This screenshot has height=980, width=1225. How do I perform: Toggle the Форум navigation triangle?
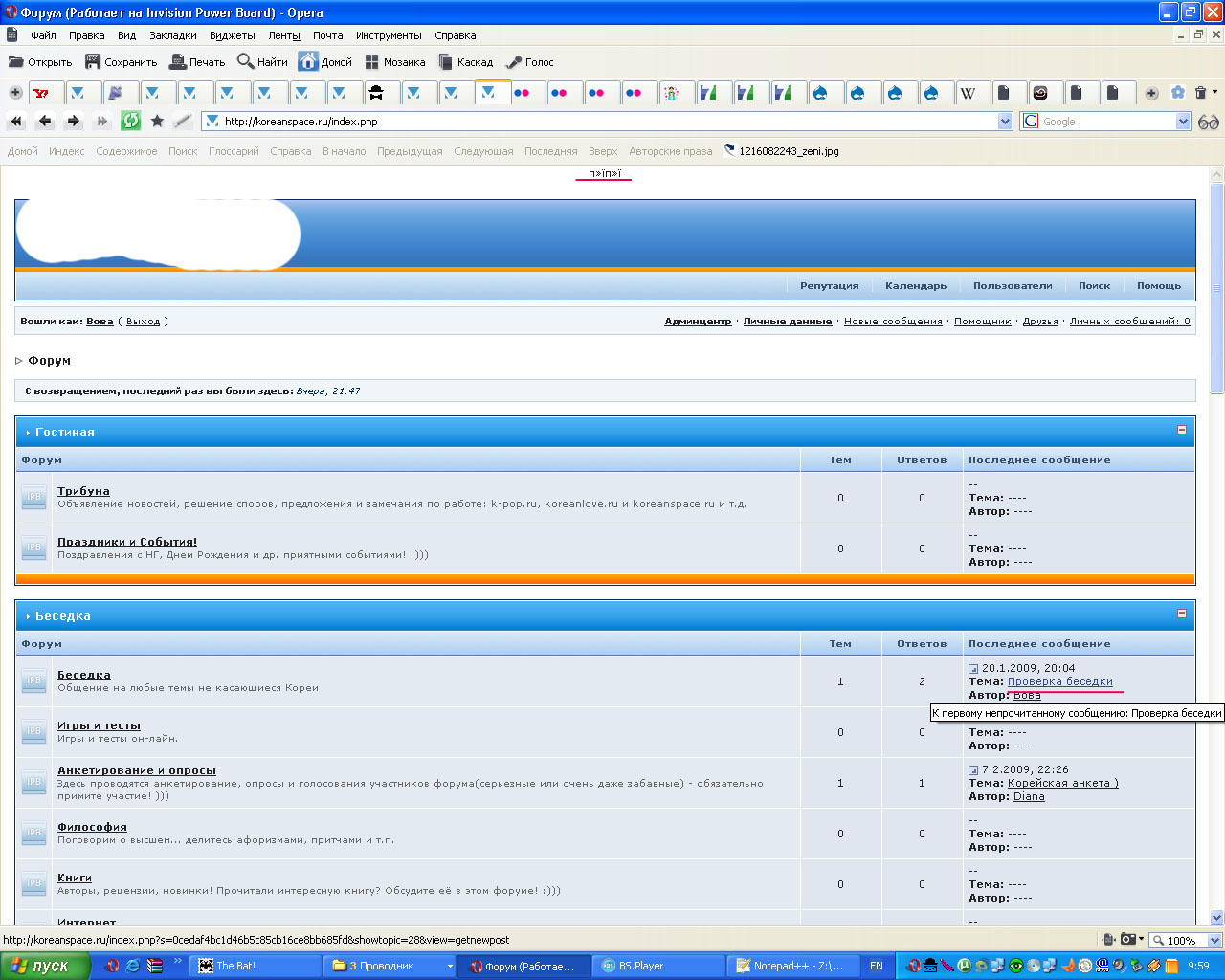(x=18, y=361)
